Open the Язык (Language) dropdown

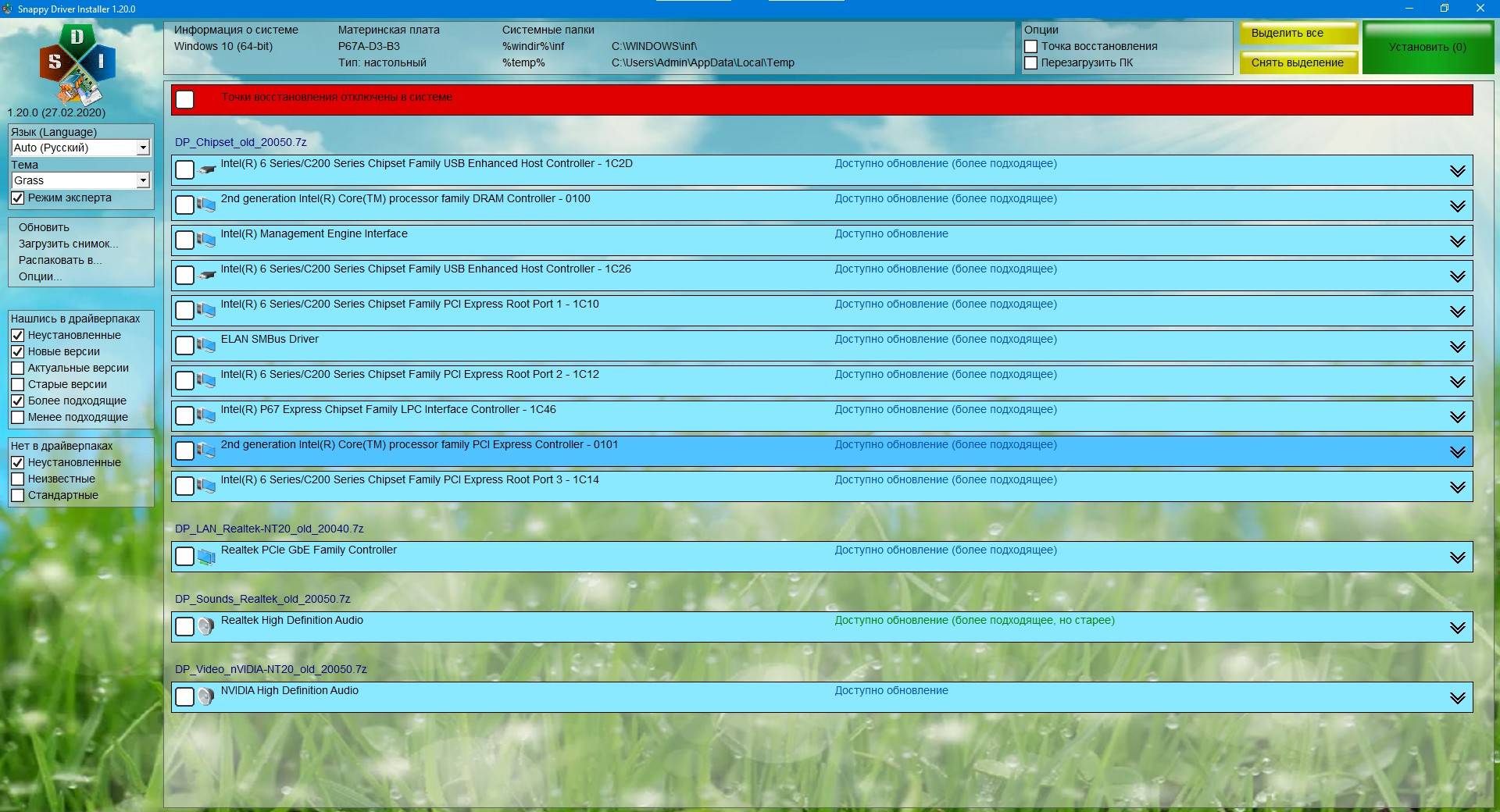80,148
